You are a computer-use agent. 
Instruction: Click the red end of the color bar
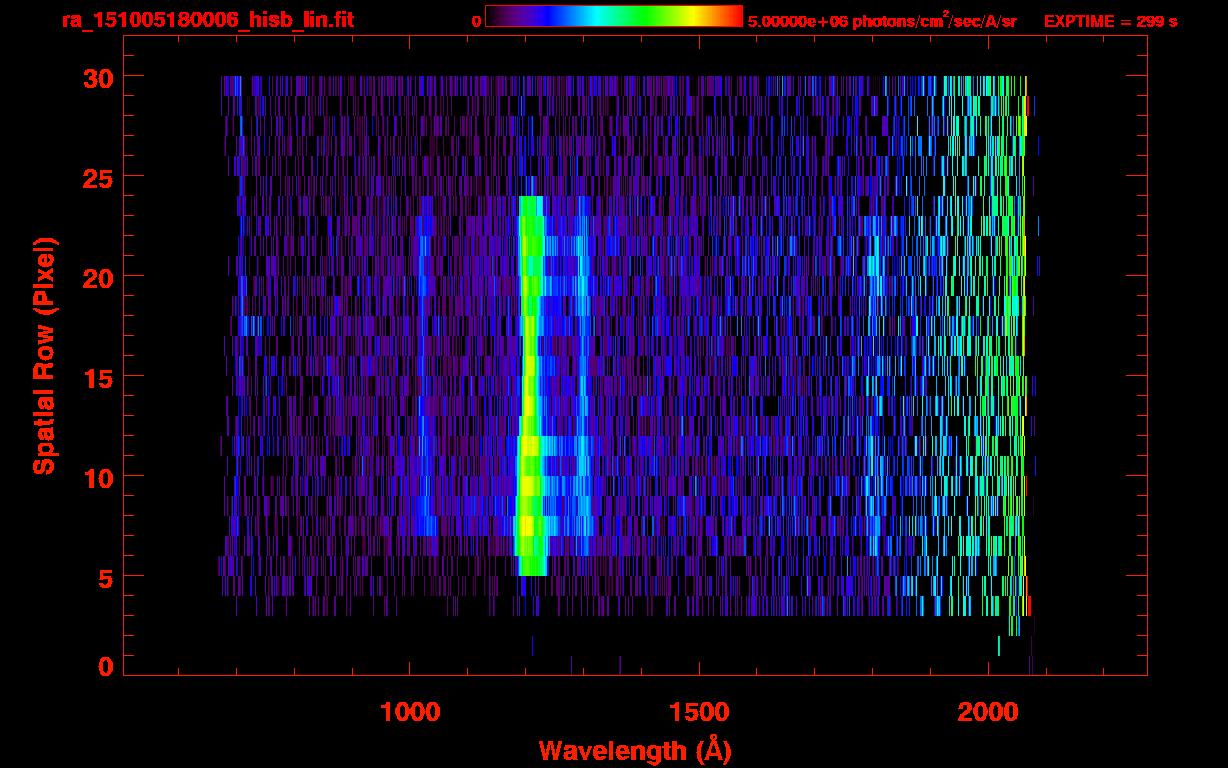point(733,16)
